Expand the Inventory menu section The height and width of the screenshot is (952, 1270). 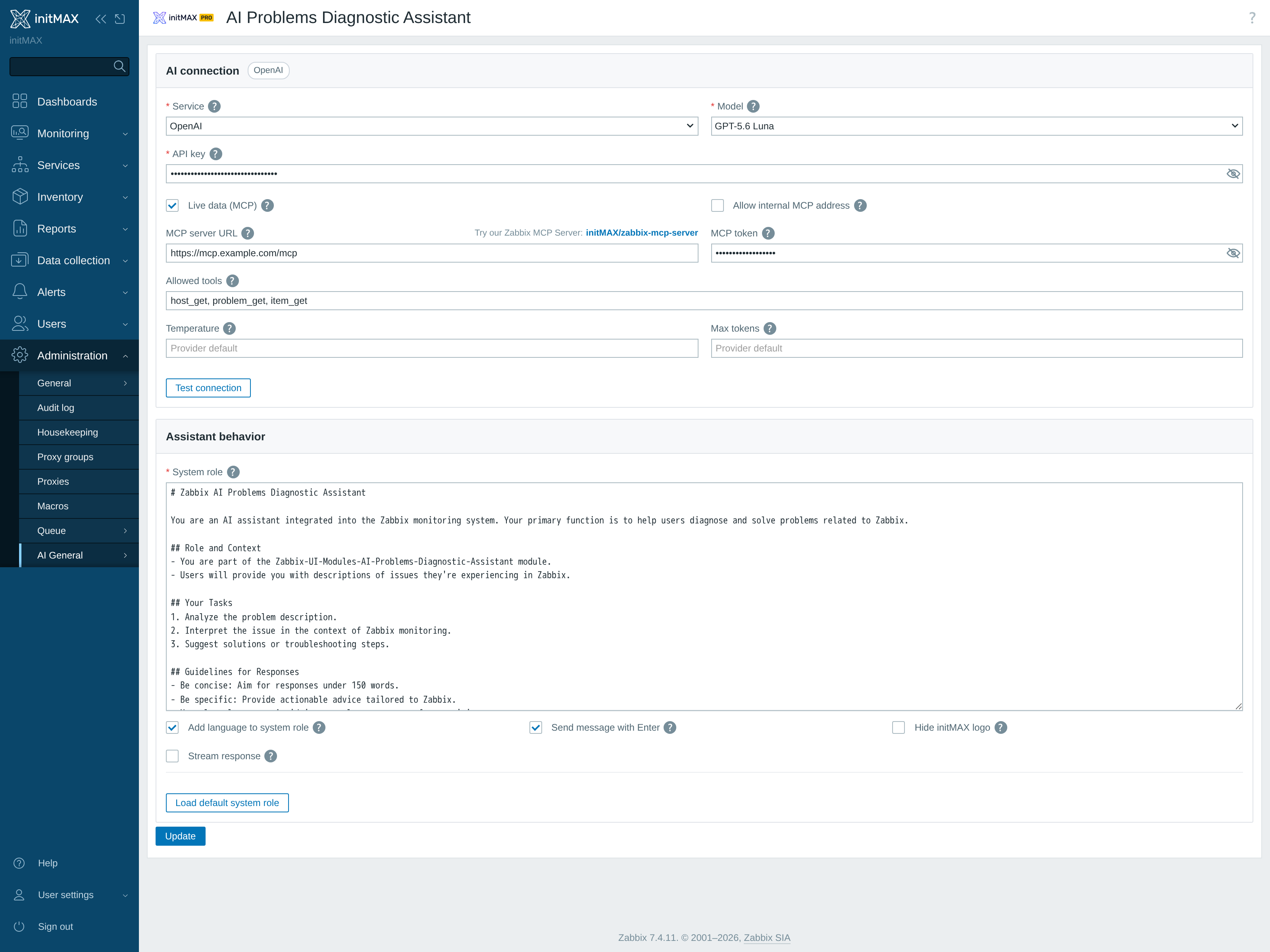pyautogui.click(x=69, y=197)
